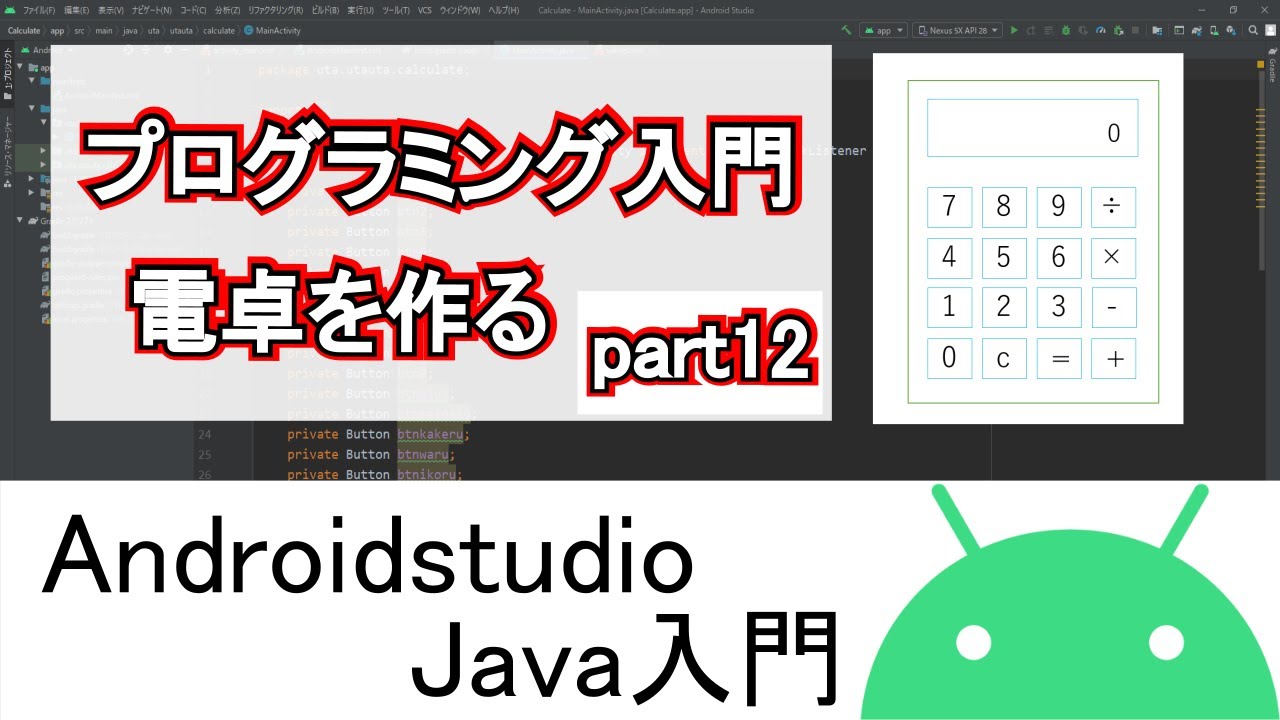Screen dimensions: 1280x720
Task: Click line number 24 in gutter
Action: [203, 434]
